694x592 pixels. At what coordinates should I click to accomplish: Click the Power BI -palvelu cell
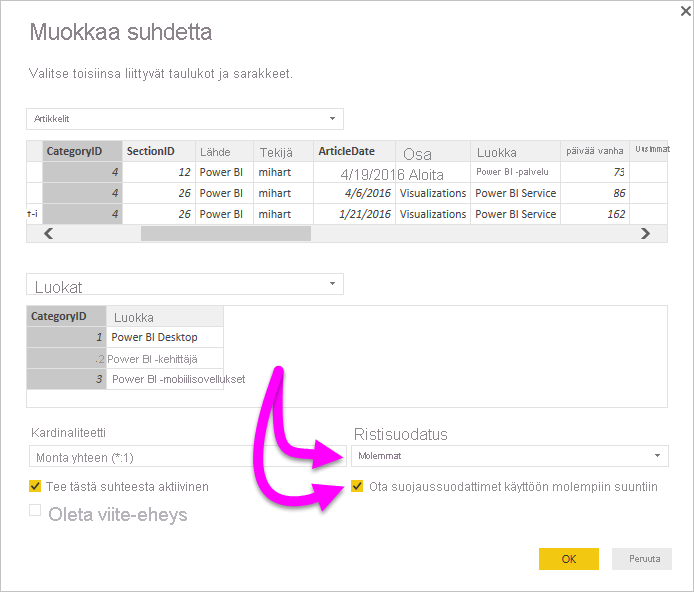tap(515, 172)
